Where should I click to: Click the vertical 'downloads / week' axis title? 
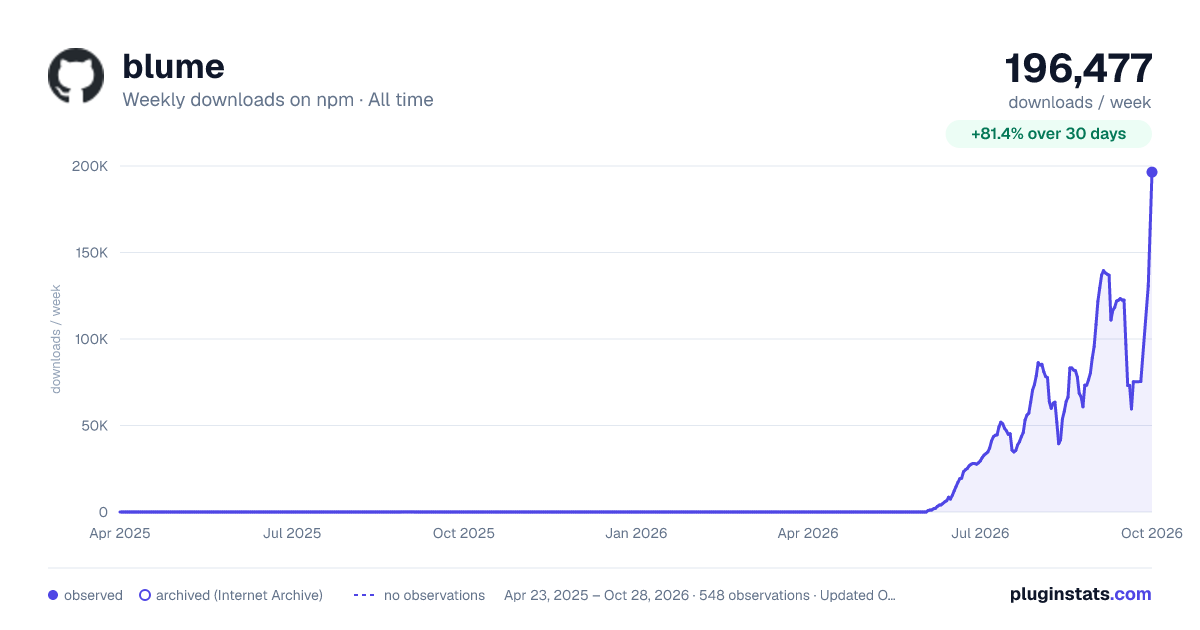pyautogui.click(x=56, y=339)
